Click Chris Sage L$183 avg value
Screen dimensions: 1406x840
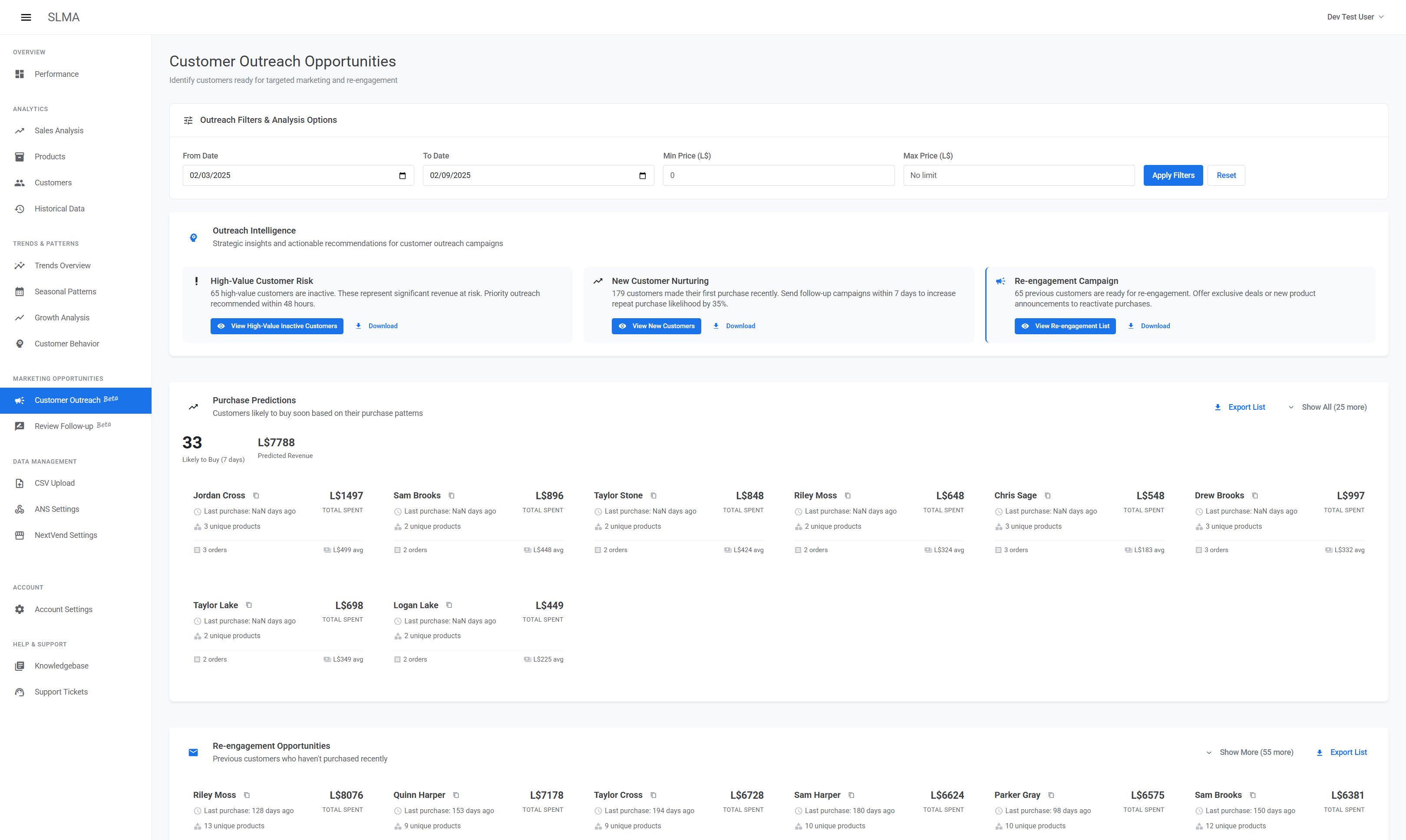coord(1149,550)
